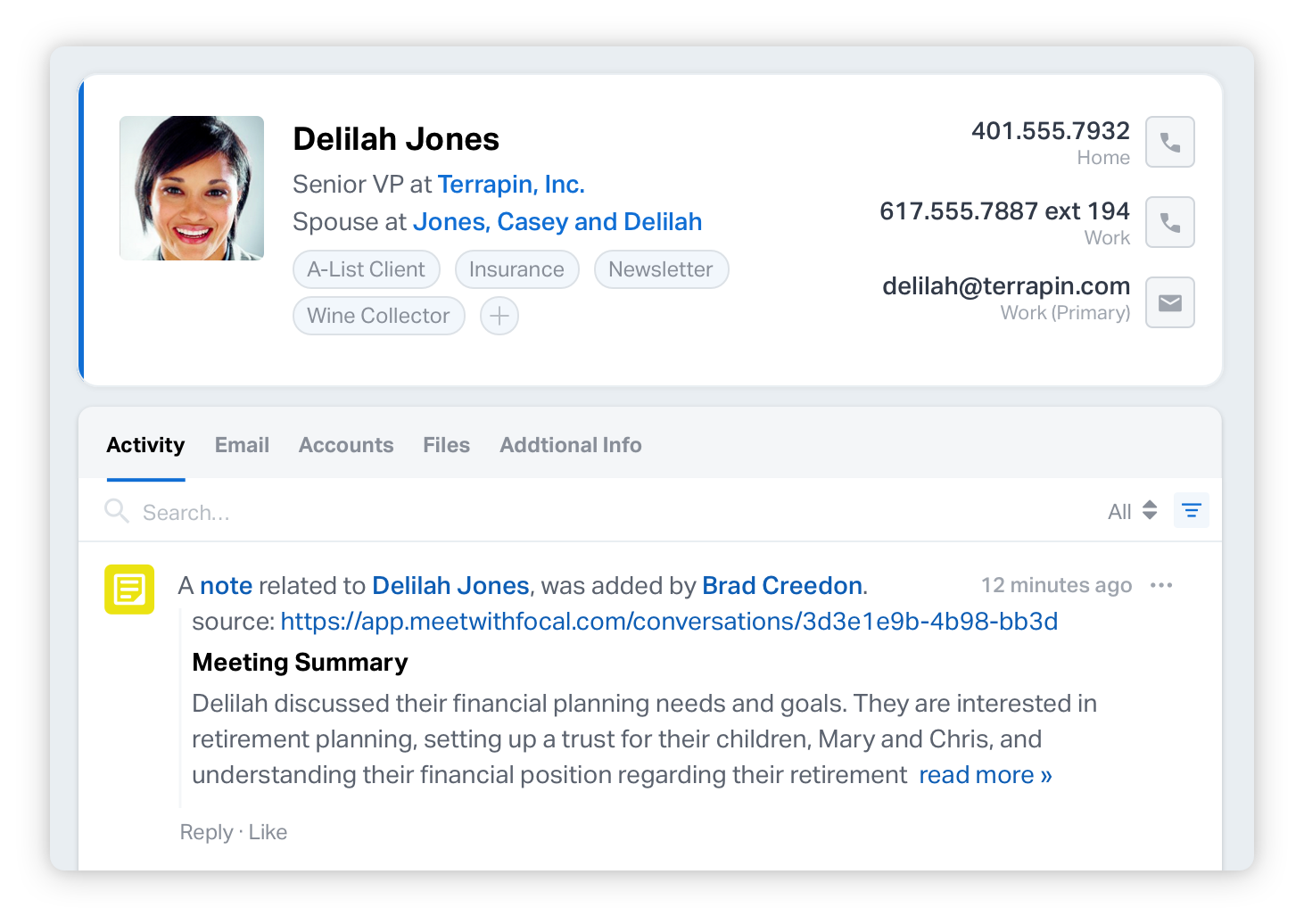Expand note with read more link
Viewport: 1304px width, 924px height.
point(986,775)
